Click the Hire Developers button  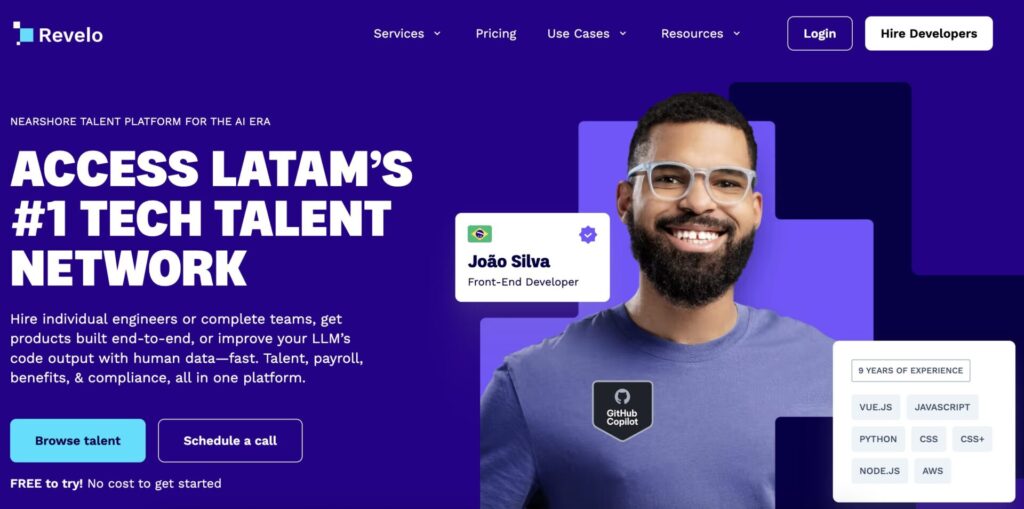pos(929,33)
